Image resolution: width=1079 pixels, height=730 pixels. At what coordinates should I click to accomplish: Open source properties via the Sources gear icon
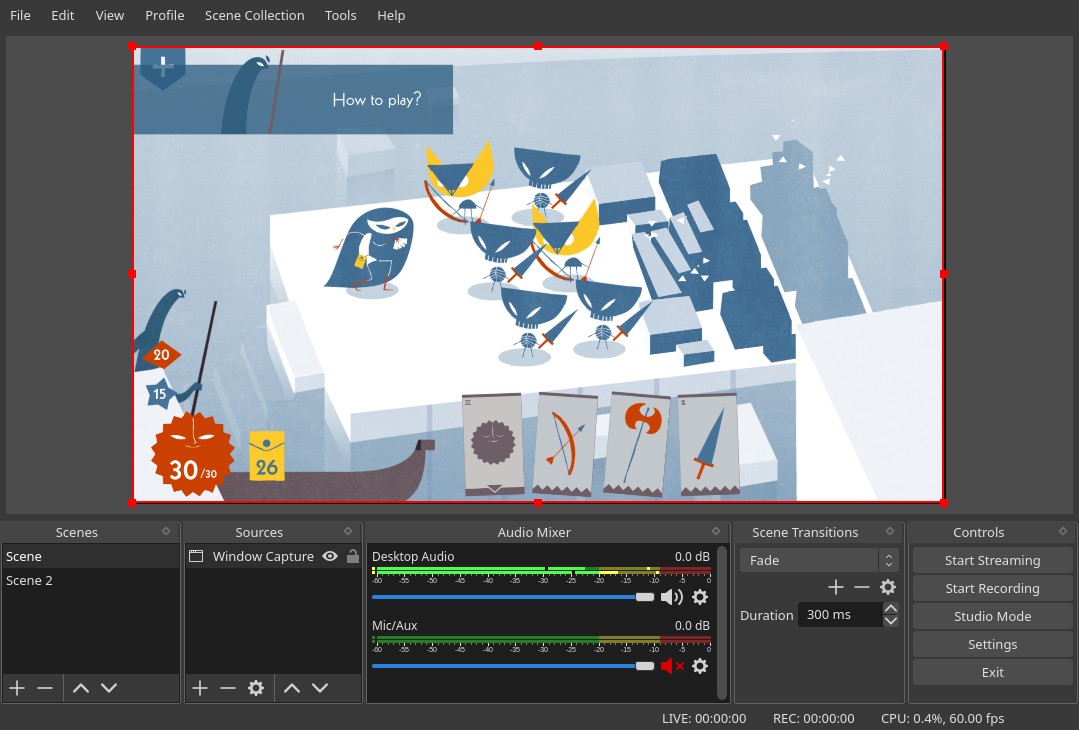point(256,687)
